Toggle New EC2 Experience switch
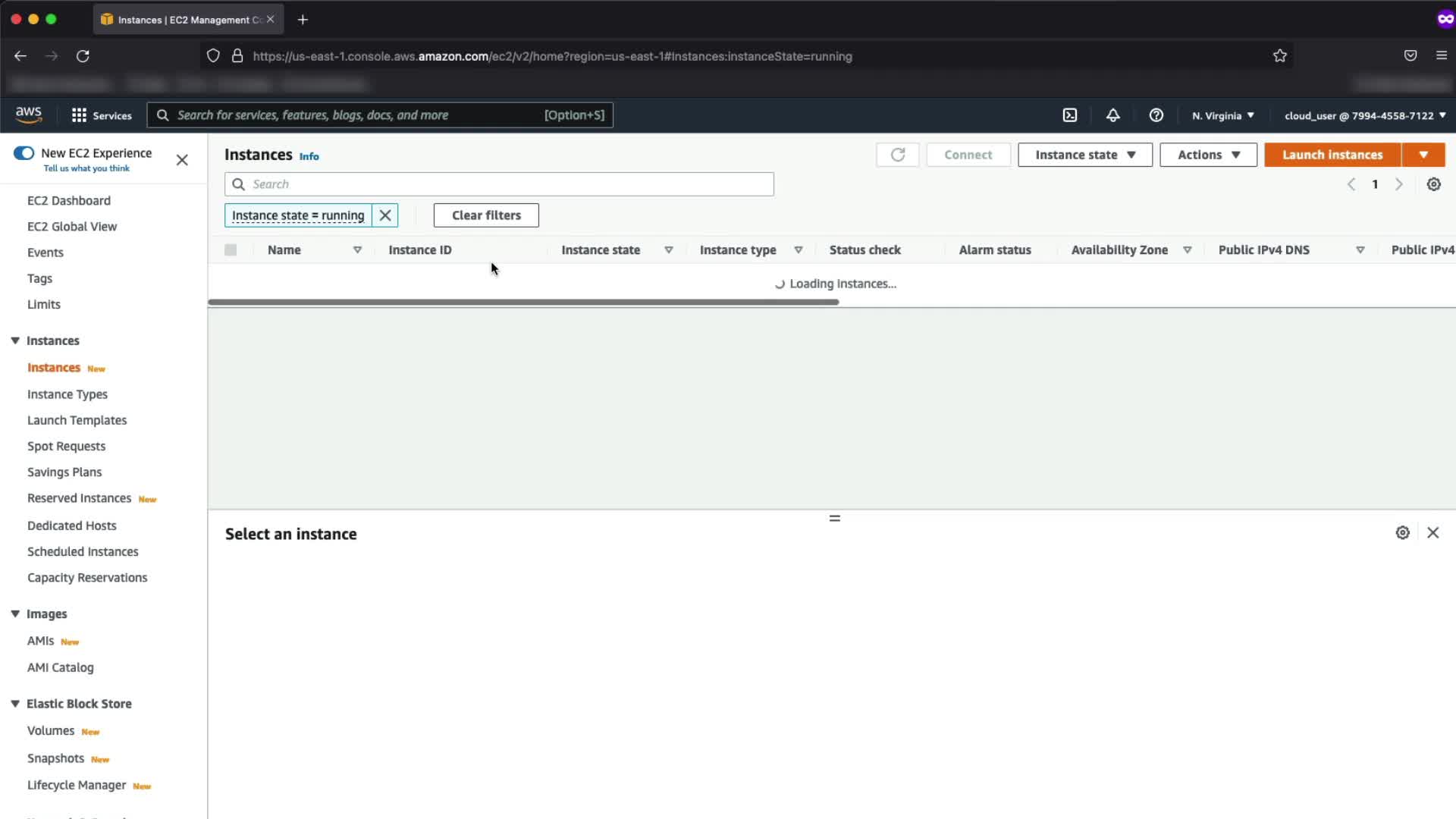The height and width of the screenshot is (819, 1456). tap(24, 153)
